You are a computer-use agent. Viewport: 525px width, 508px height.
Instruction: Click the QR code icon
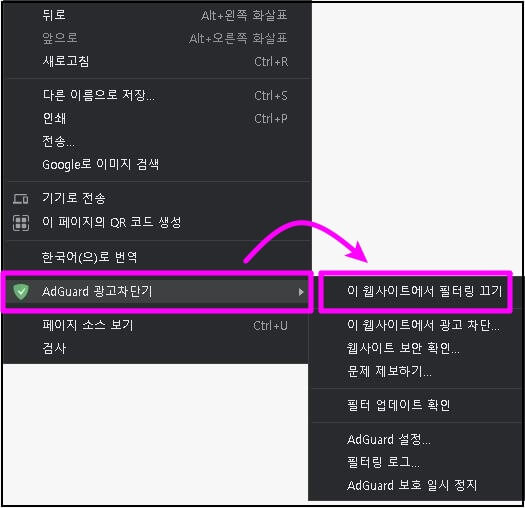tap(21, 223)
